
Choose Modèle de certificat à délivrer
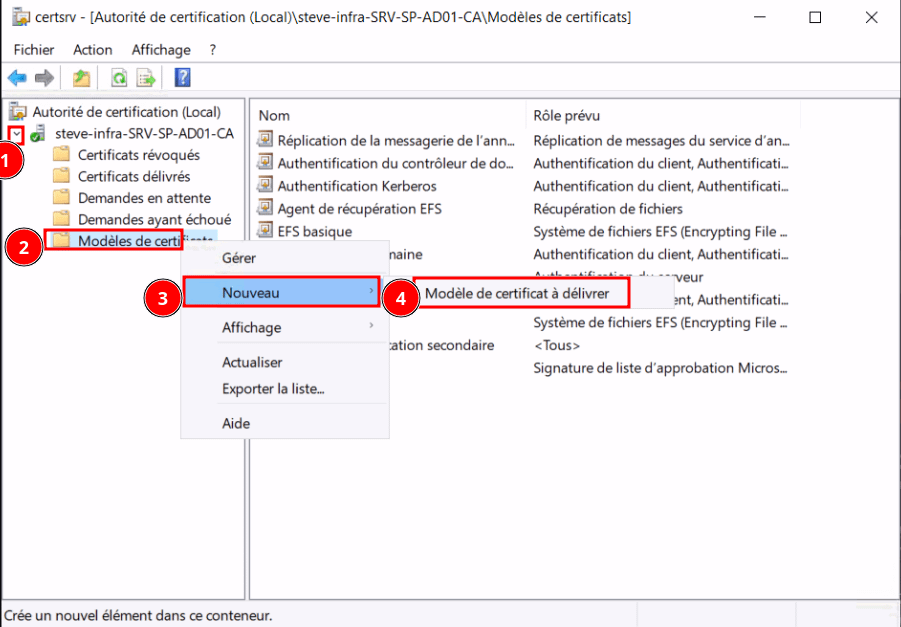coord(516,293)
